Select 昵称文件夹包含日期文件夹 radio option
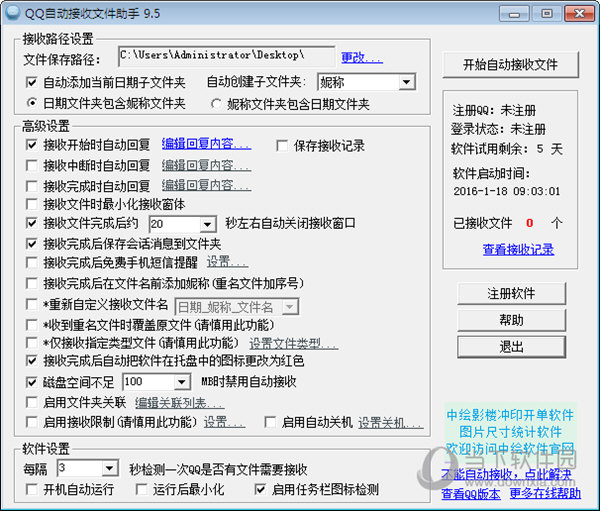The width and height of the screenshot is (600, 511). coord(216,104)
